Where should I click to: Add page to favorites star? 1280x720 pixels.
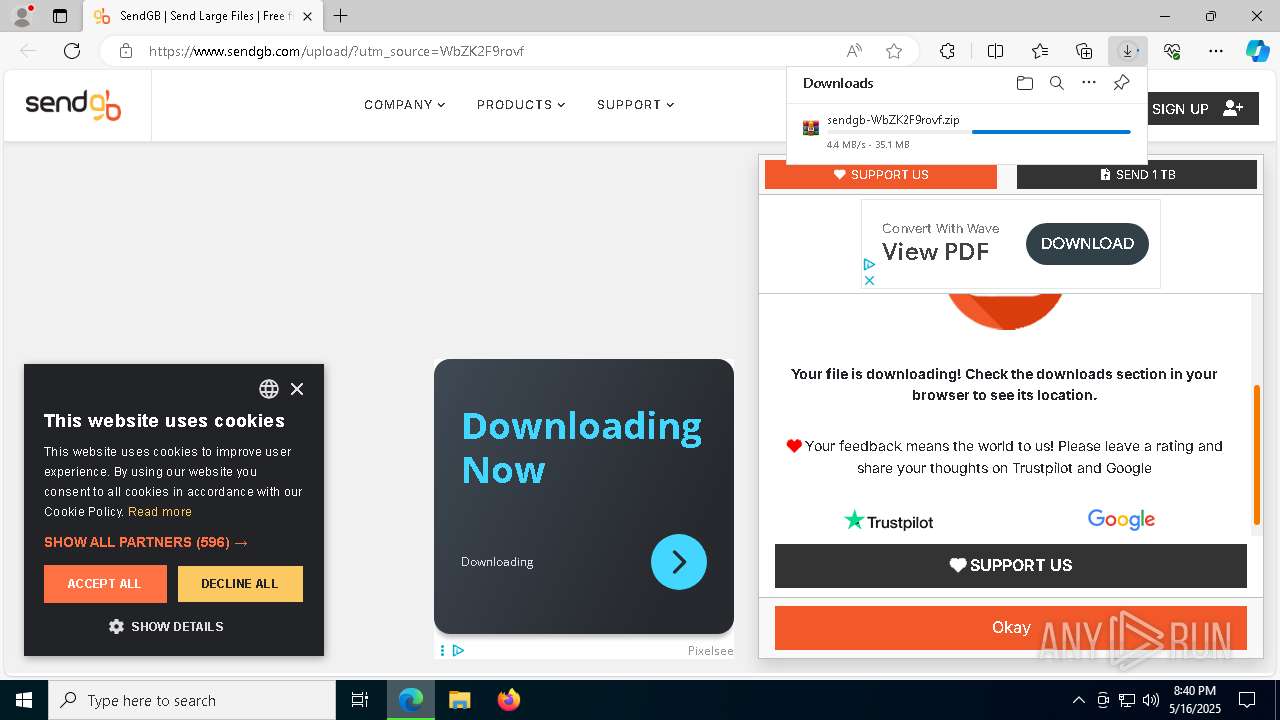tap(894, 51)
